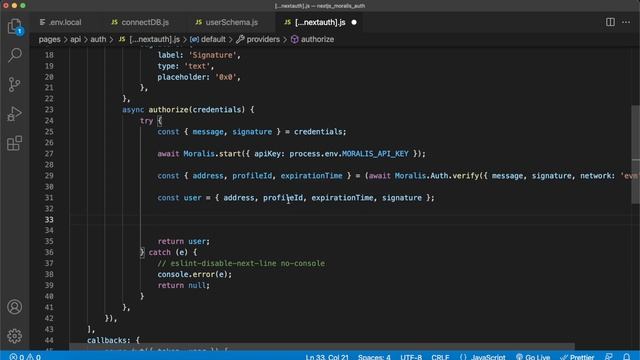Image resolution: width=640 pixels, height=360 pixels.
Task: Open the Source Control view
Action: (x=15, y=84)
